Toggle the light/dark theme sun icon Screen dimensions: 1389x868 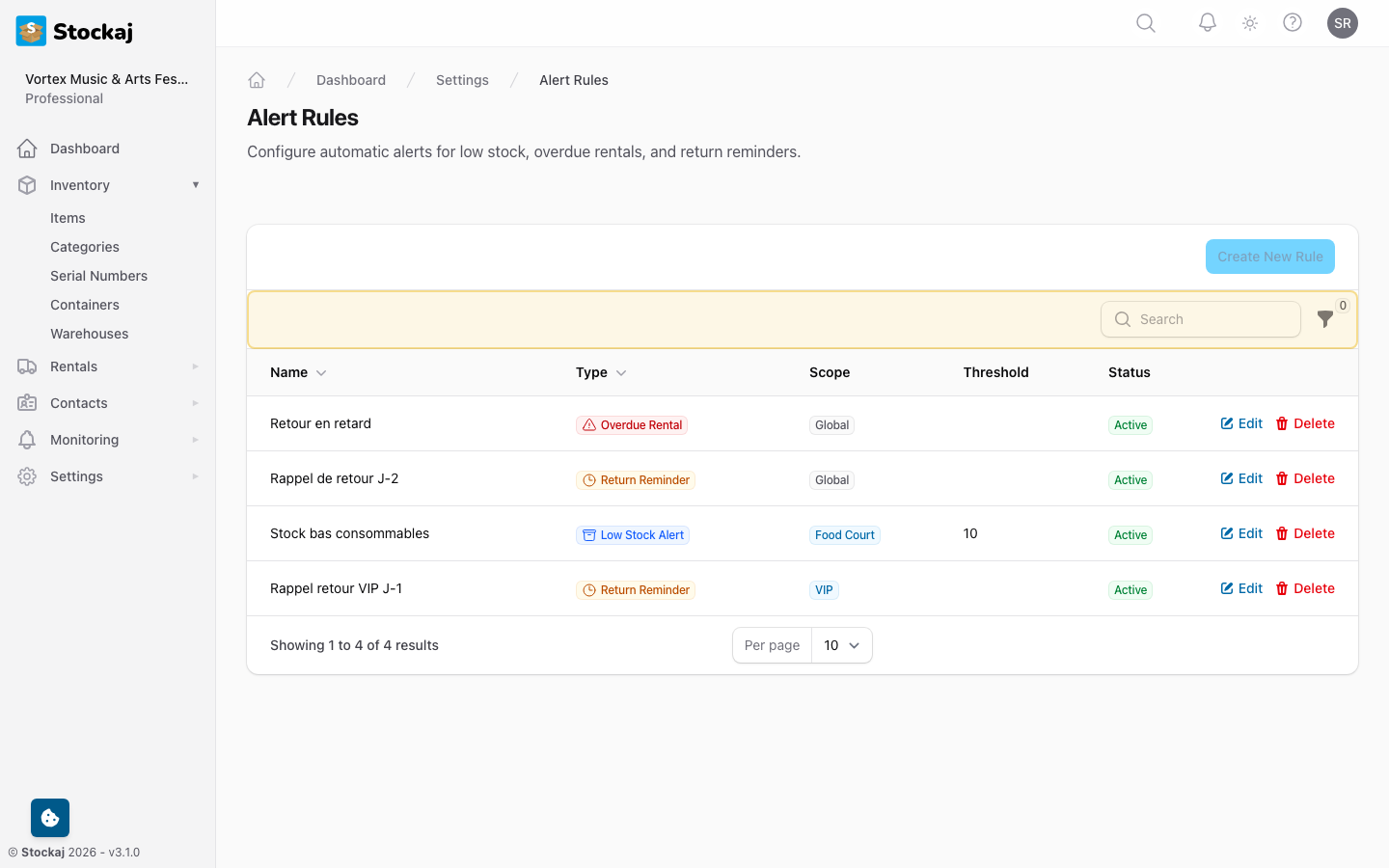pyautogui.click(x=1249, y=22)
